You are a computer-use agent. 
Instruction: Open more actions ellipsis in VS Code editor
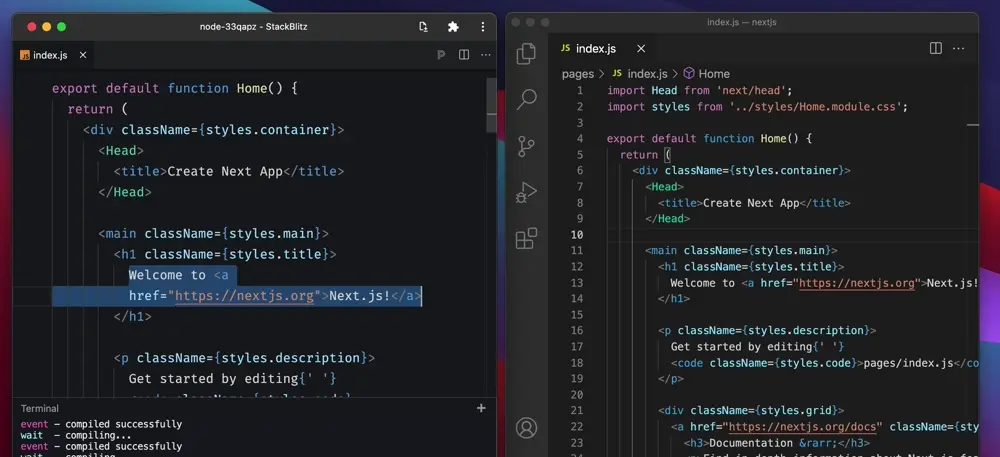pyautogui.click(x=958, y=48)
